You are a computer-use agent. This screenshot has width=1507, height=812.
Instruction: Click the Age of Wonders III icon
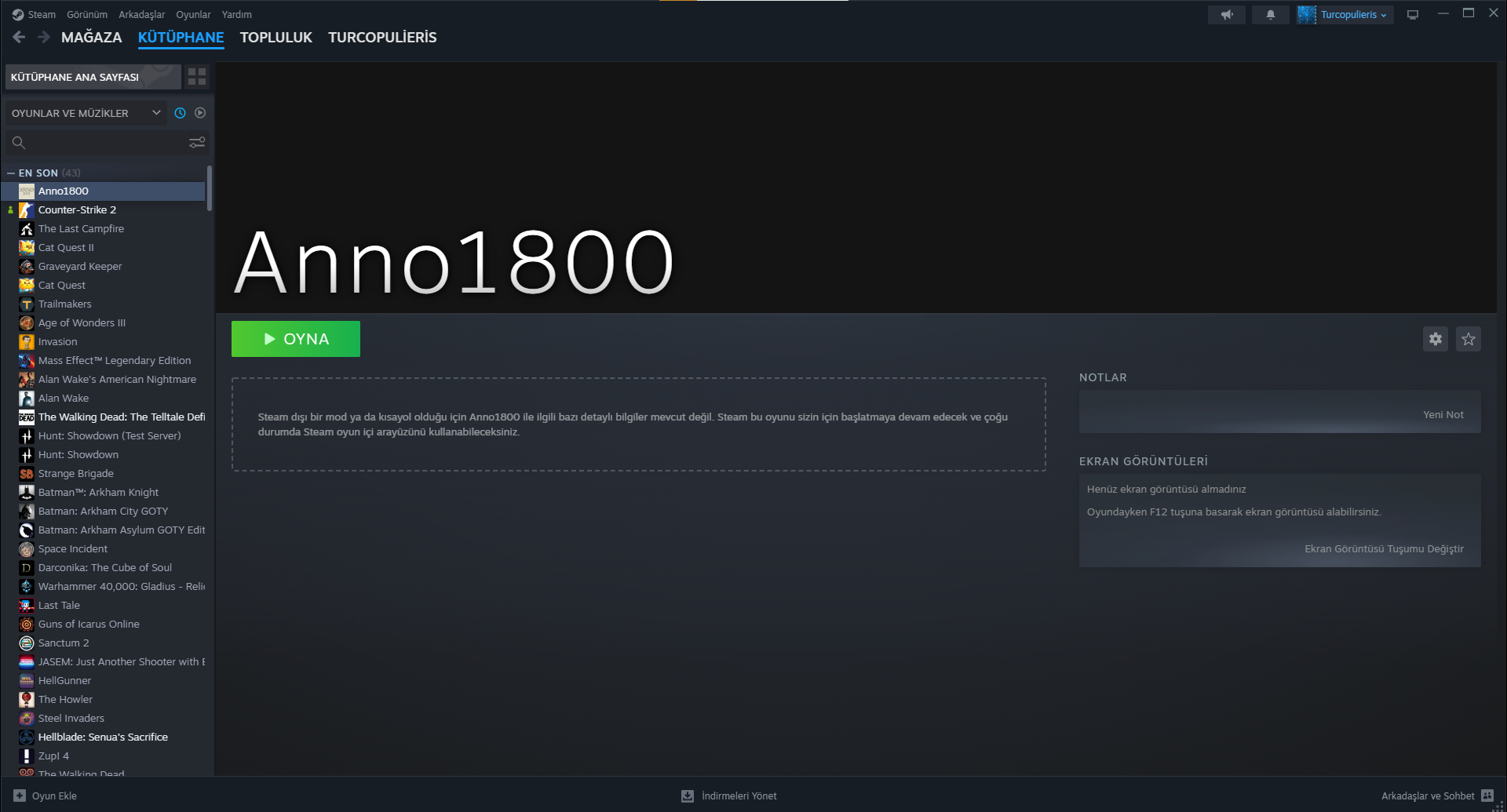point(27,323)
